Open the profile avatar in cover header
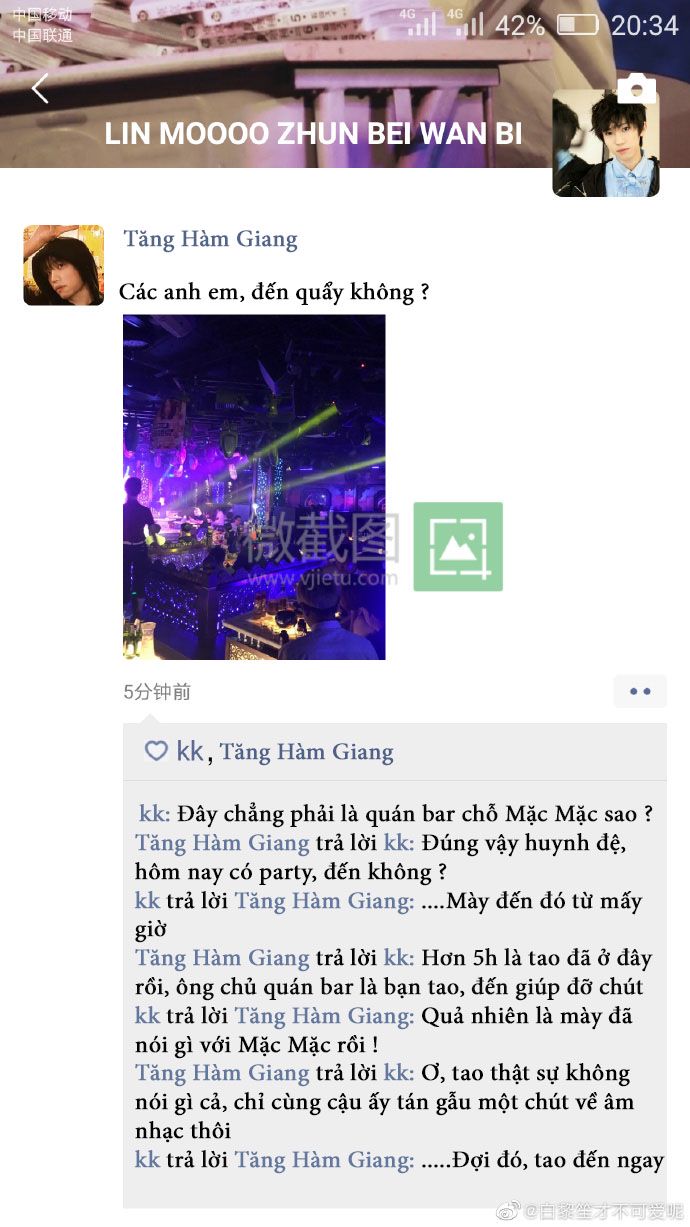Viewport: 690px width, 1227px height. click(606, 143)
